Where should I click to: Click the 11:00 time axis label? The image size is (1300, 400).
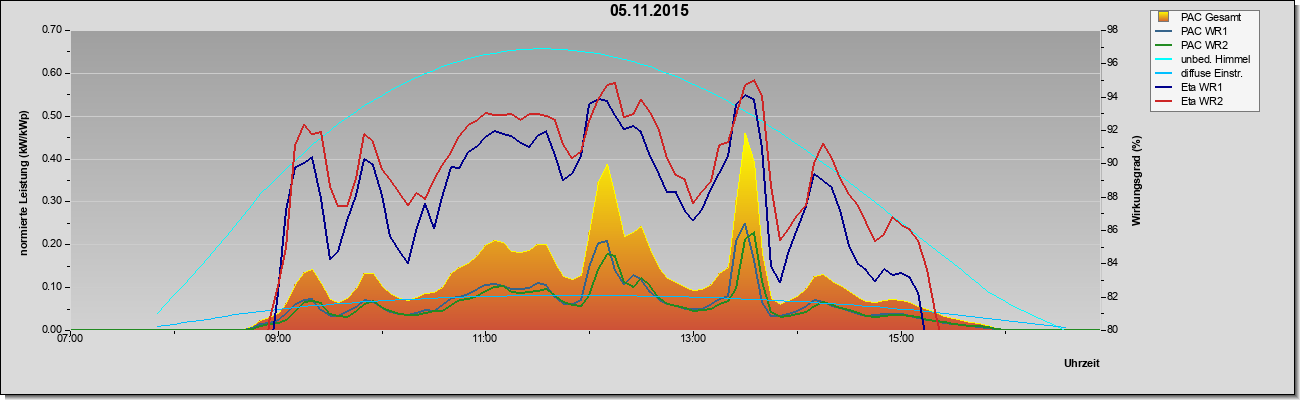(485, 340)
